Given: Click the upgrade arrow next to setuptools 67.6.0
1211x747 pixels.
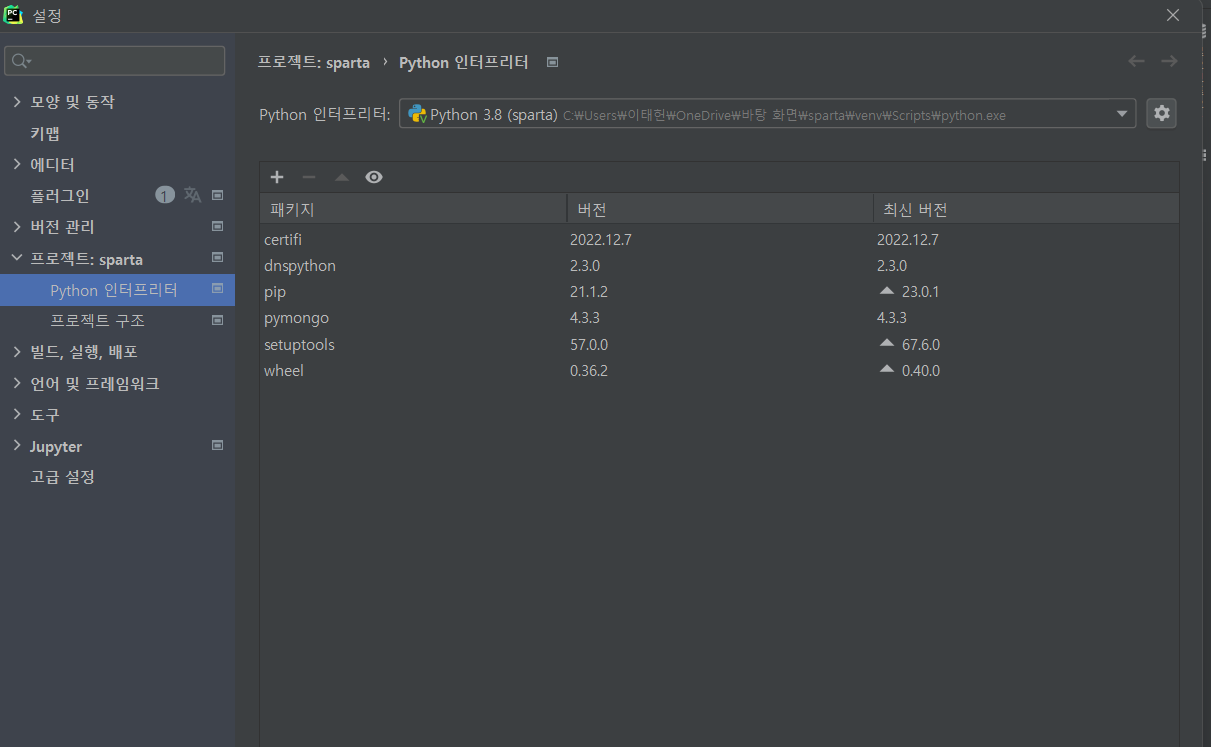Looking at the screenshot, I should 886,343.
